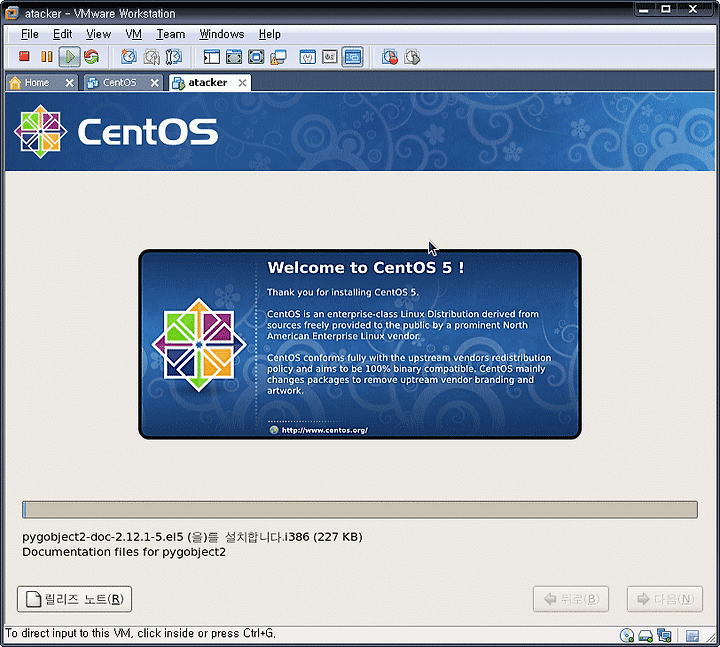
Task: Select the atacker tab
Action: 208,83
